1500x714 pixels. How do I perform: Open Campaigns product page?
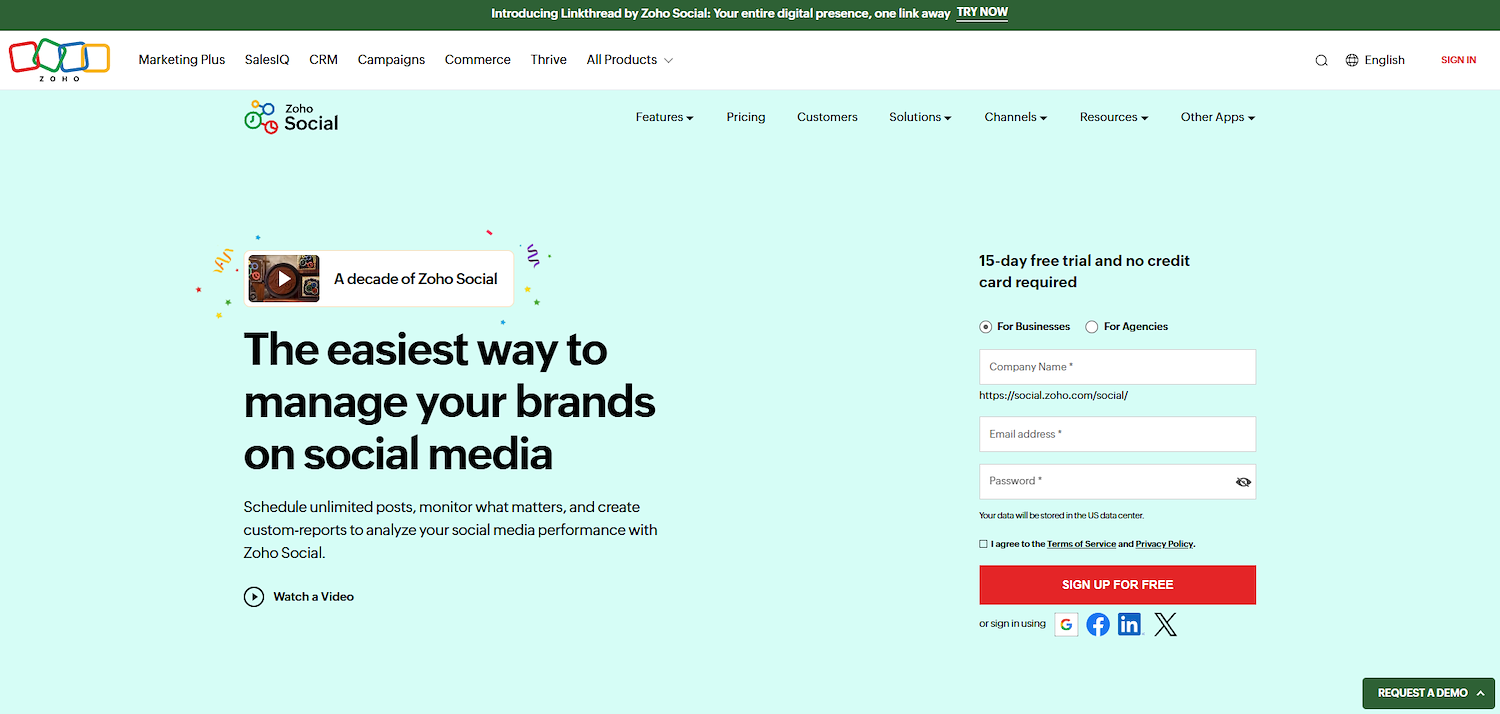coord(391,60)
